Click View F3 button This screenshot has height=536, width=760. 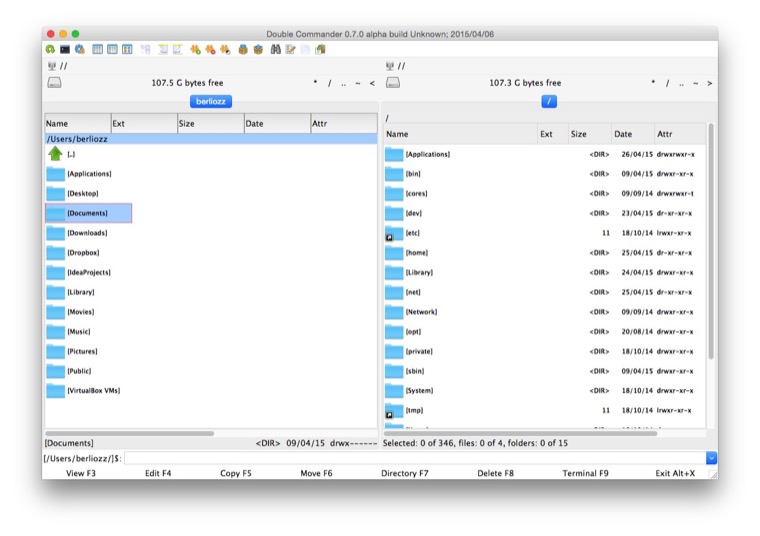coord(81,473)
